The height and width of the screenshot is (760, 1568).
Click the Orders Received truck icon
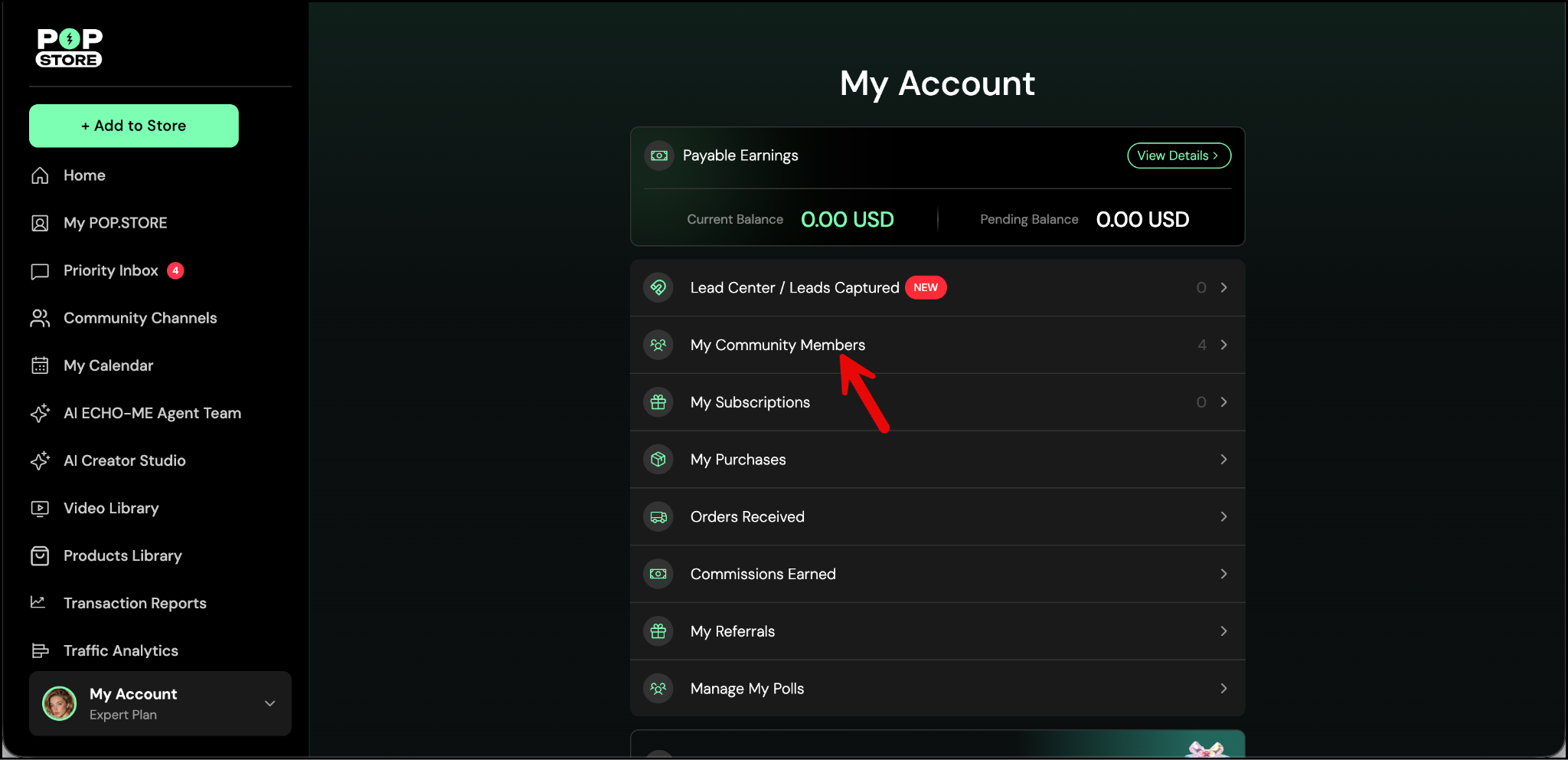tap(658, 516)
